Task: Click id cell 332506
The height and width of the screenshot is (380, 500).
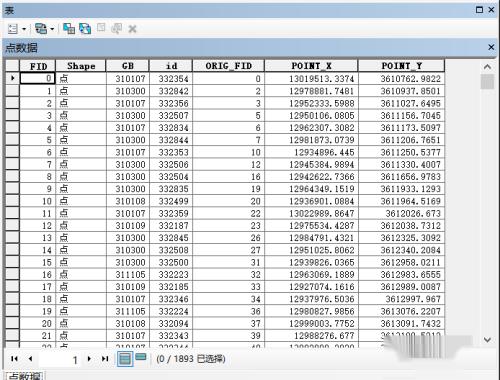Action: pos(171,165)
